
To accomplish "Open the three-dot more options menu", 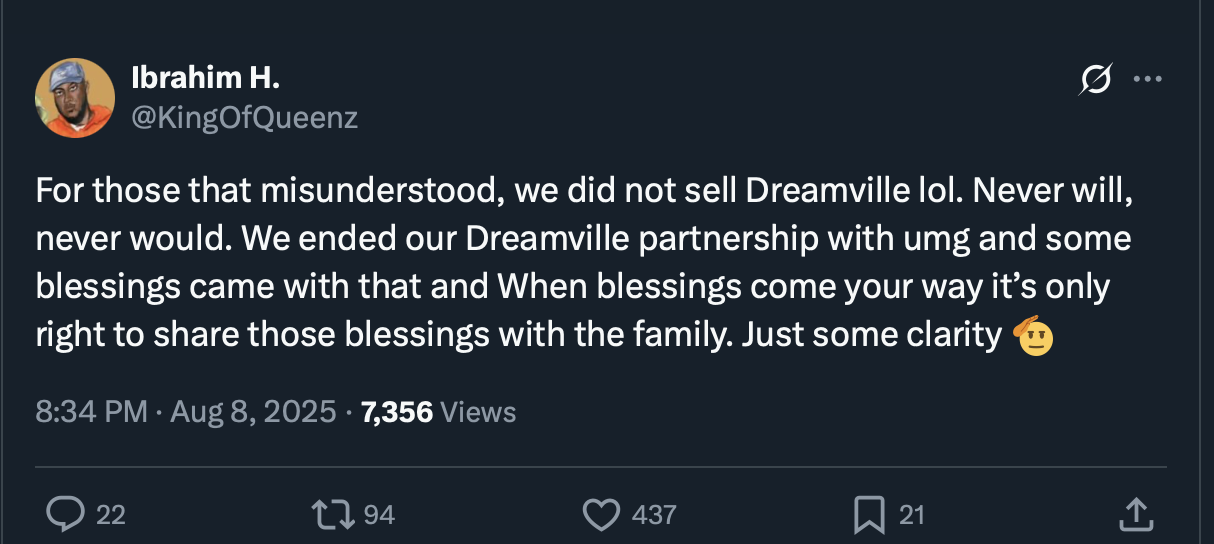I will coord(1146,79).
